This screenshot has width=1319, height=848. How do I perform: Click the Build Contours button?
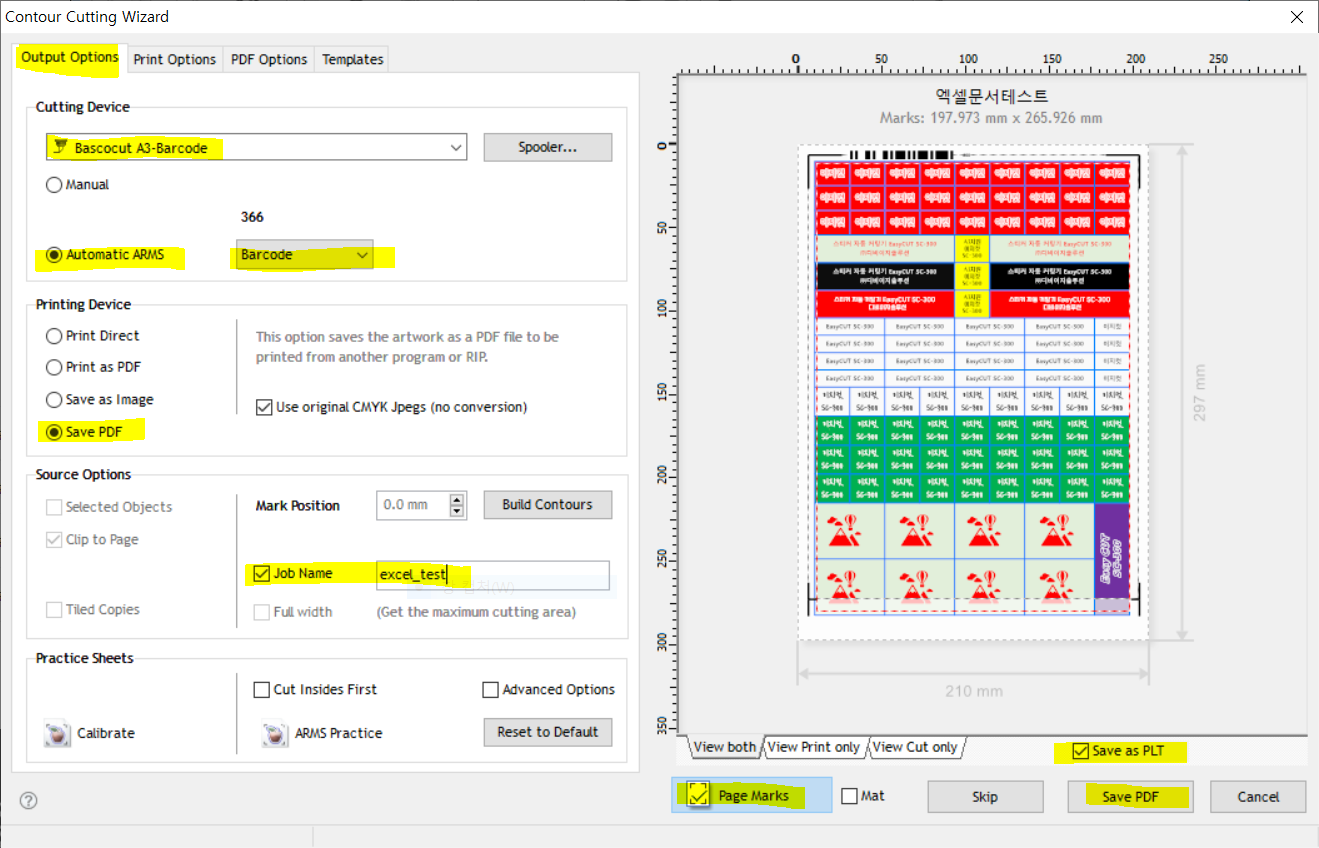tap(547, 505)
